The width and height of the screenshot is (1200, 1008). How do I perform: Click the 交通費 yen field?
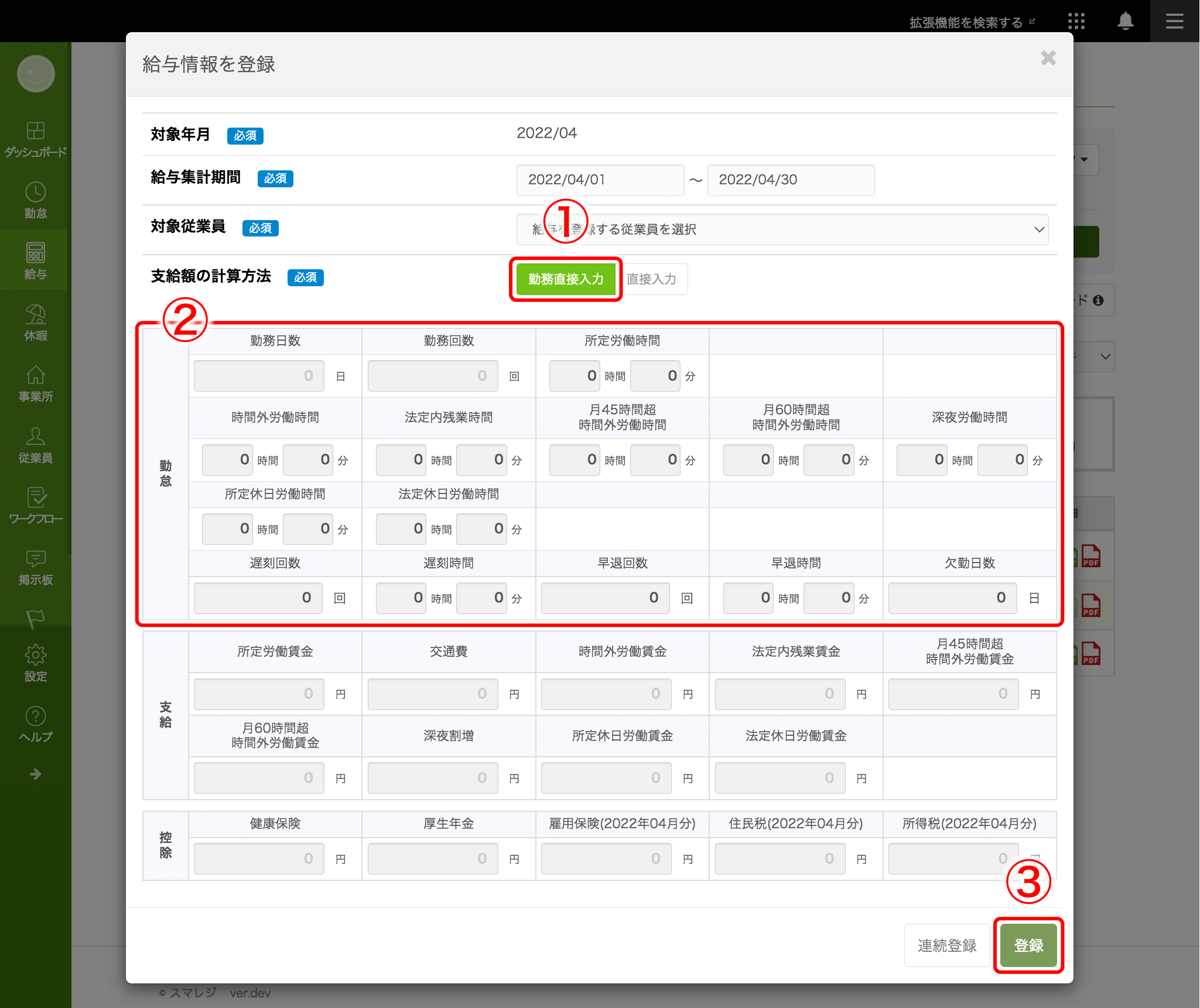pos(433,694)
